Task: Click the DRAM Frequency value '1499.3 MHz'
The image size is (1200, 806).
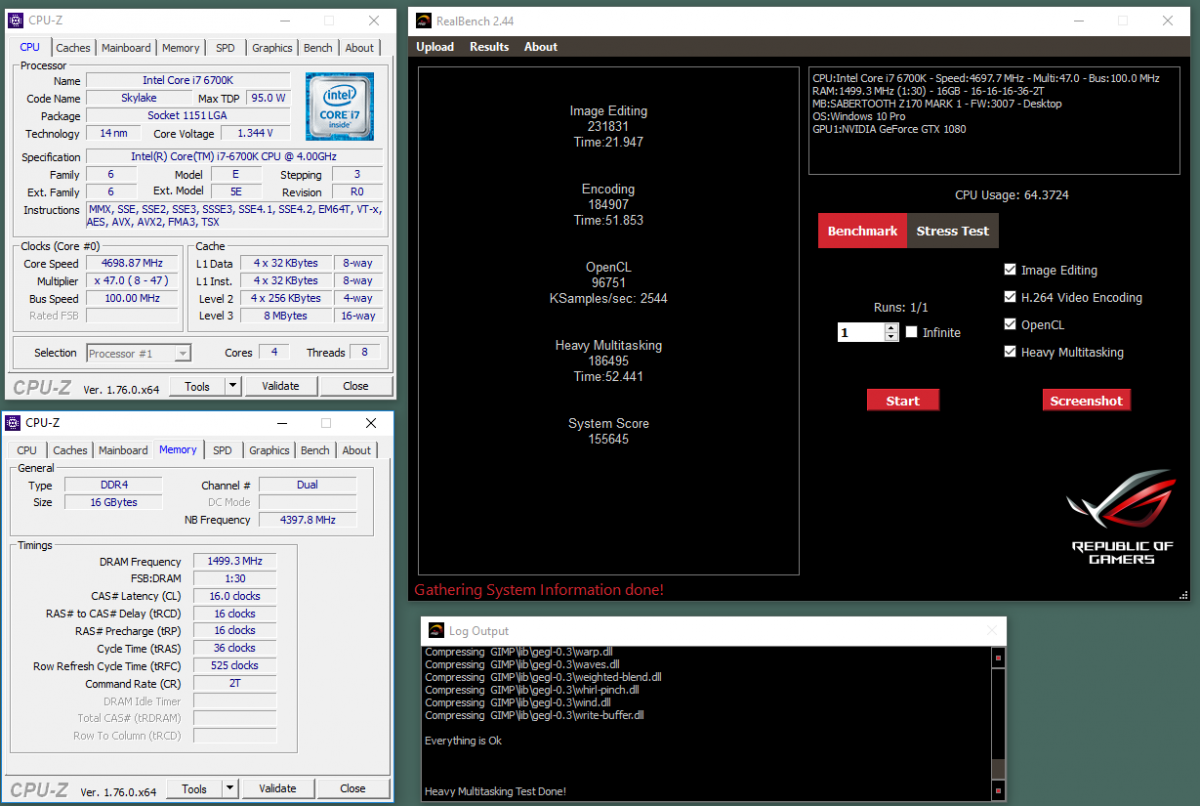Action: (x=234, y=562)
